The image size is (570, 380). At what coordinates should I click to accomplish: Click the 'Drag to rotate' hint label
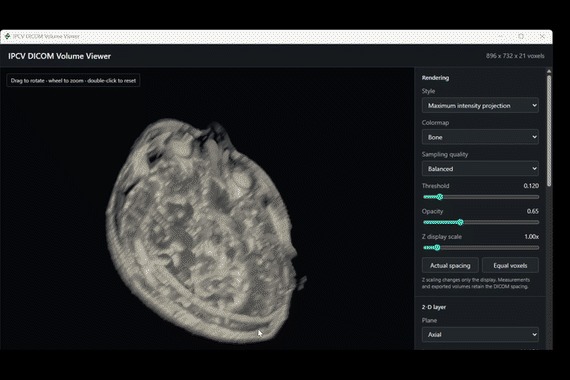tap(73, 81)
